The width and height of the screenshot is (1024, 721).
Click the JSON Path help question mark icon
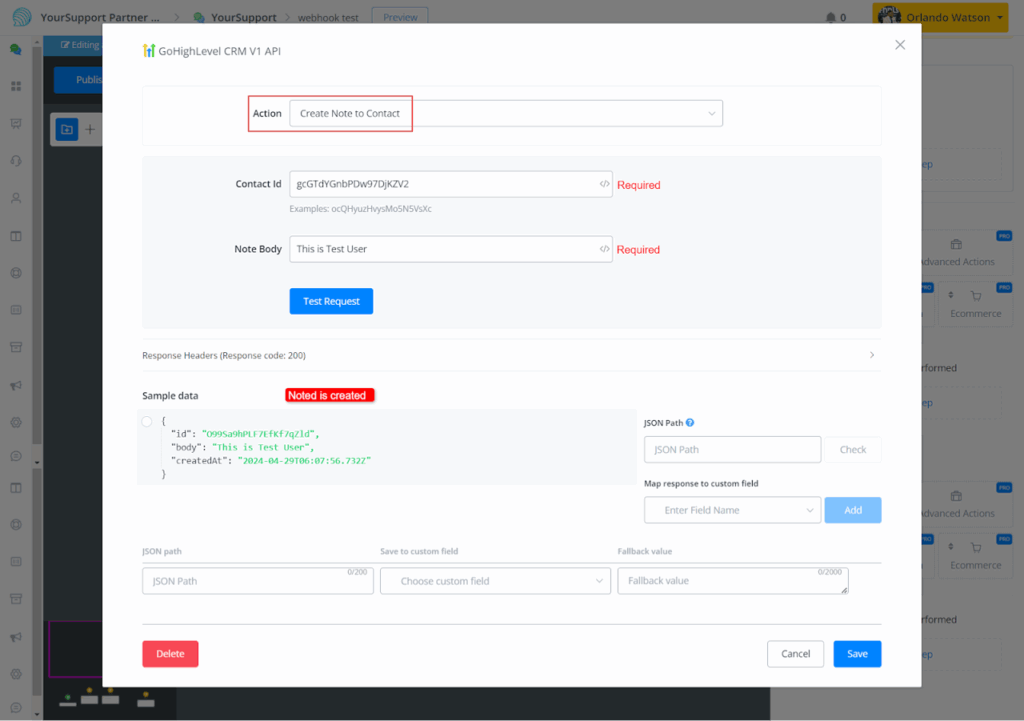[690, 423]
